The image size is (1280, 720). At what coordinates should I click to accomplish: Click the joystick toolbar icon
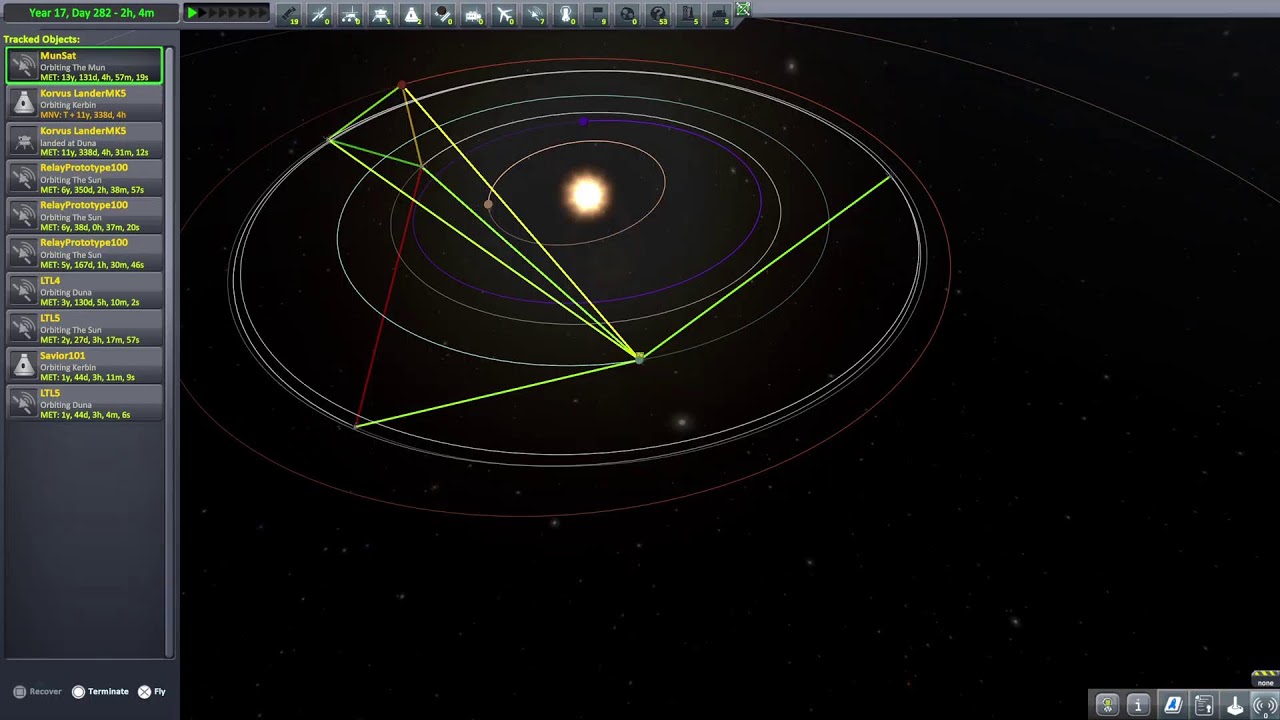point(1235,705)
